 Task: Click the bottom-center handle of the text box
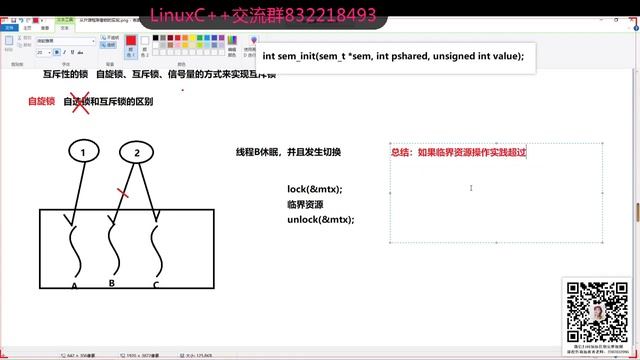496,243
